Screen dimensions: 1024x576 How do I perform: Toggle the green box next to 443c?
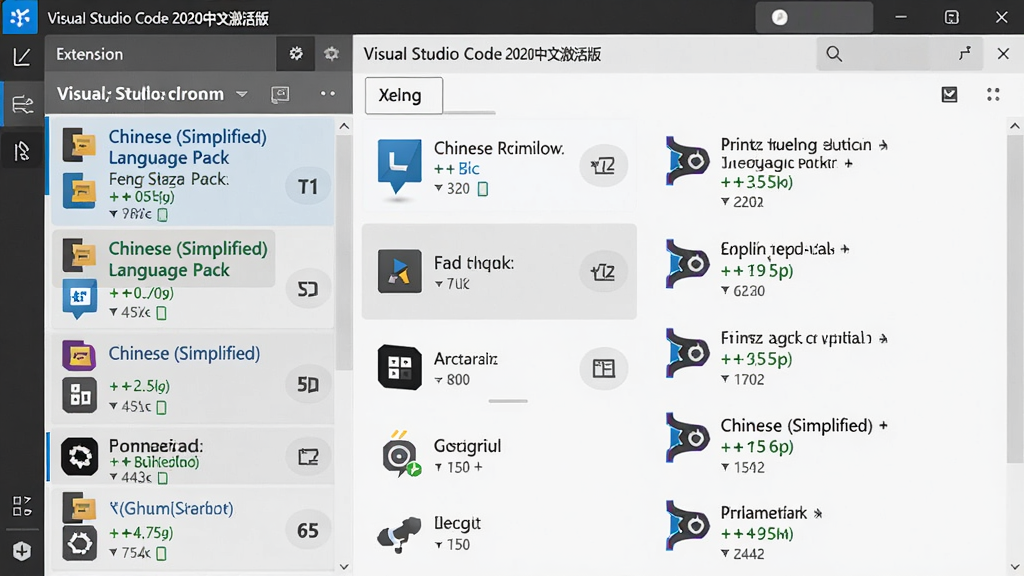[163, 478]
